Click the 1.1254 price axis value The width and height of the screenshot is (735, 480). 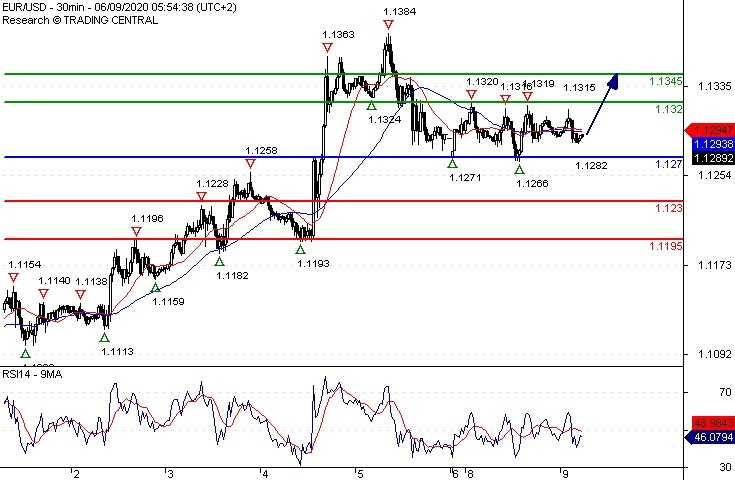coord(714,175)
